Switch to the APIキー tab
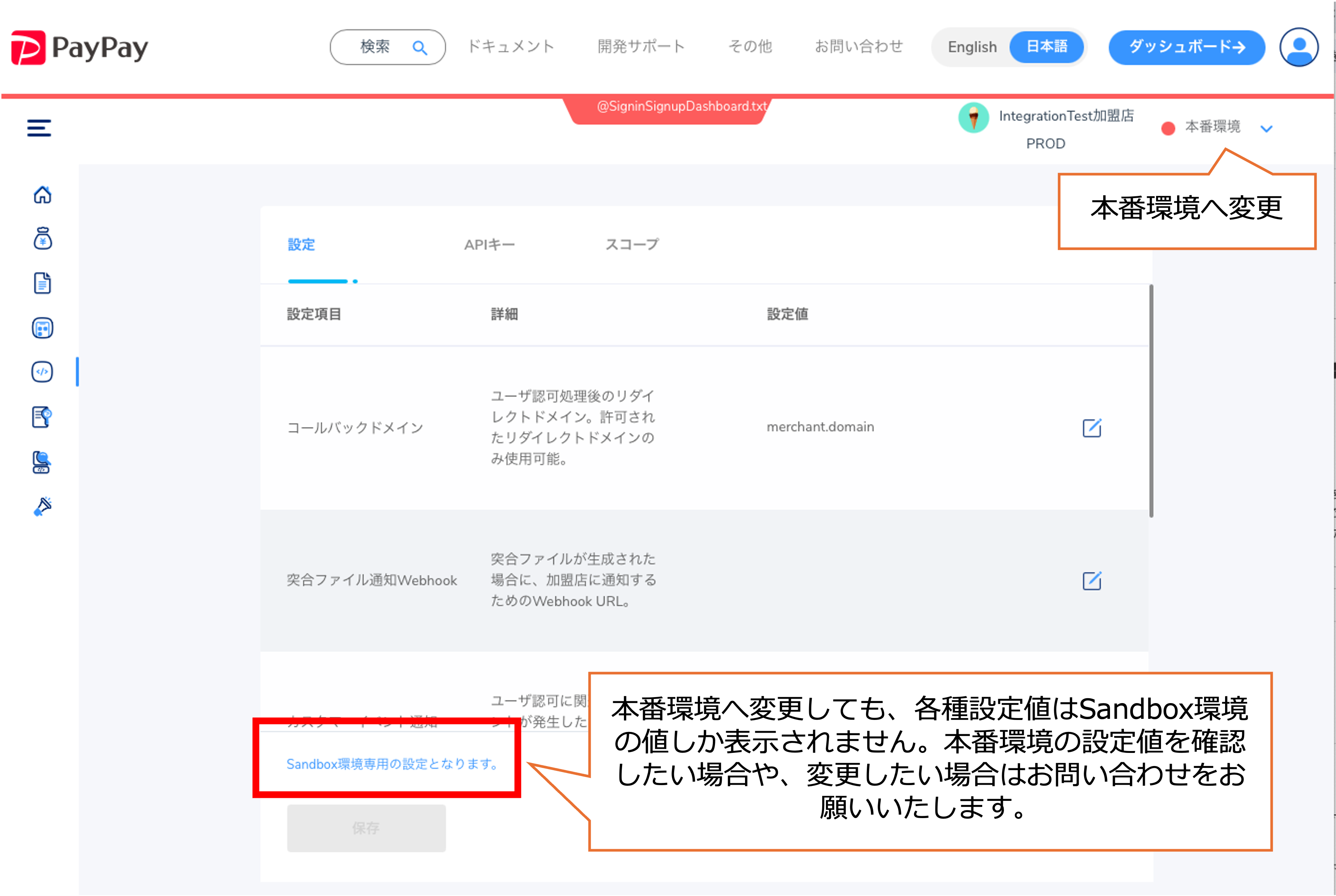This screenshot has height=896, width=1336. tap(489, 245)
